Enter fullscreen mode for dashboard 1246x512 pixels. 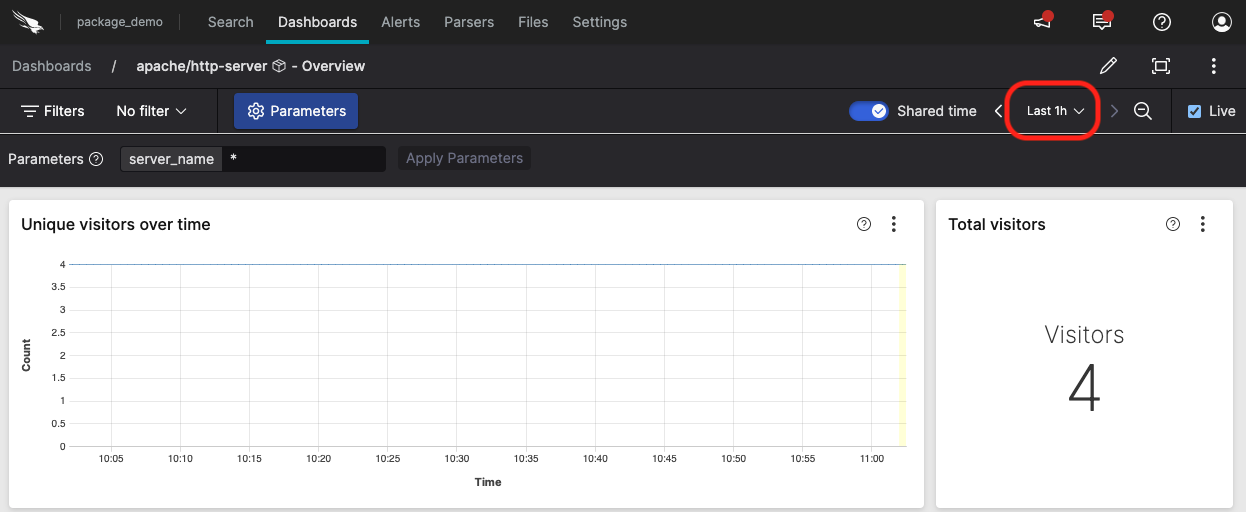1161,66
